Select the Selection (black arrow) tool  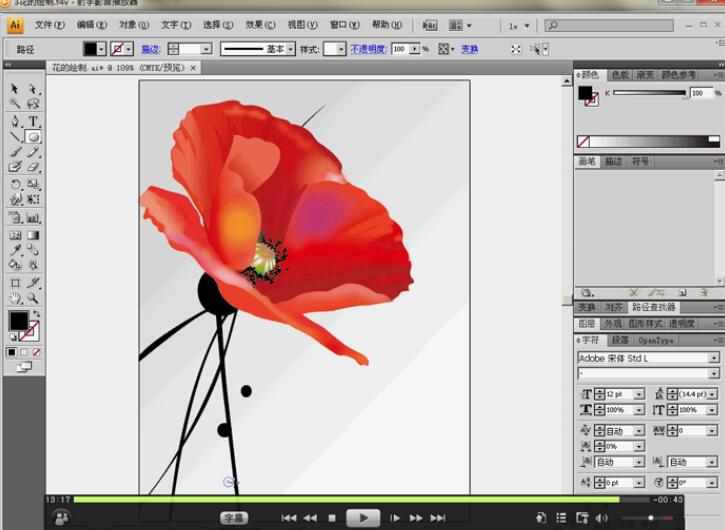pos(14,88)
